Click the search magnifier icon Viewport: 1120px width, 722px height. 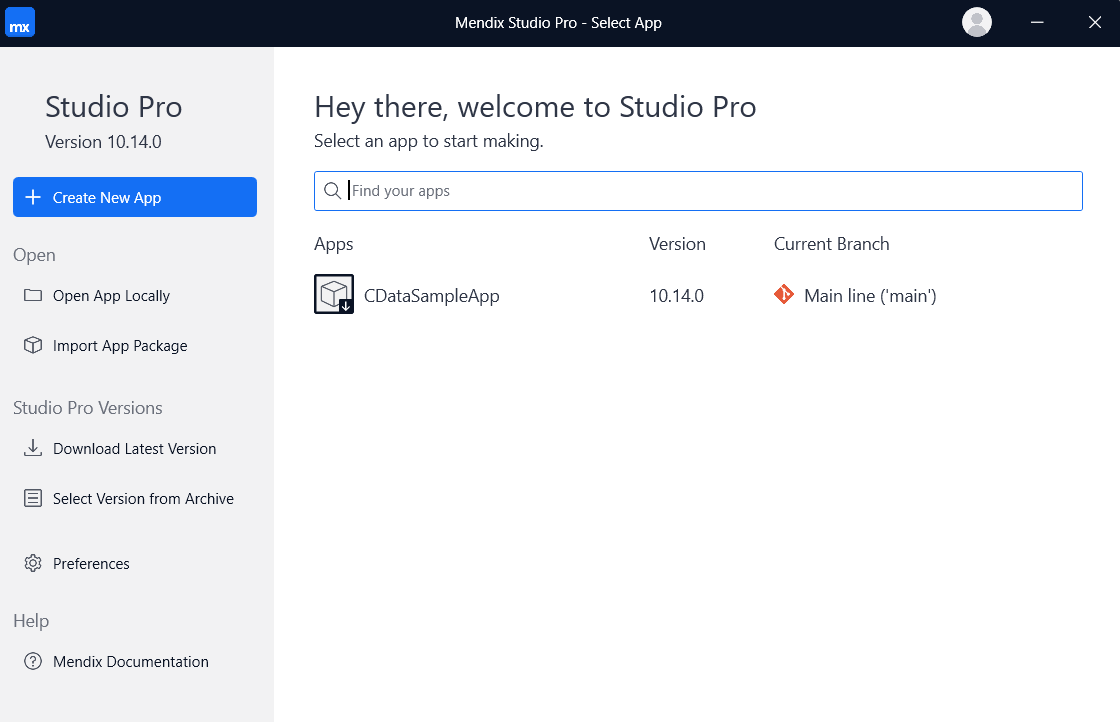[x=333, y=191]
